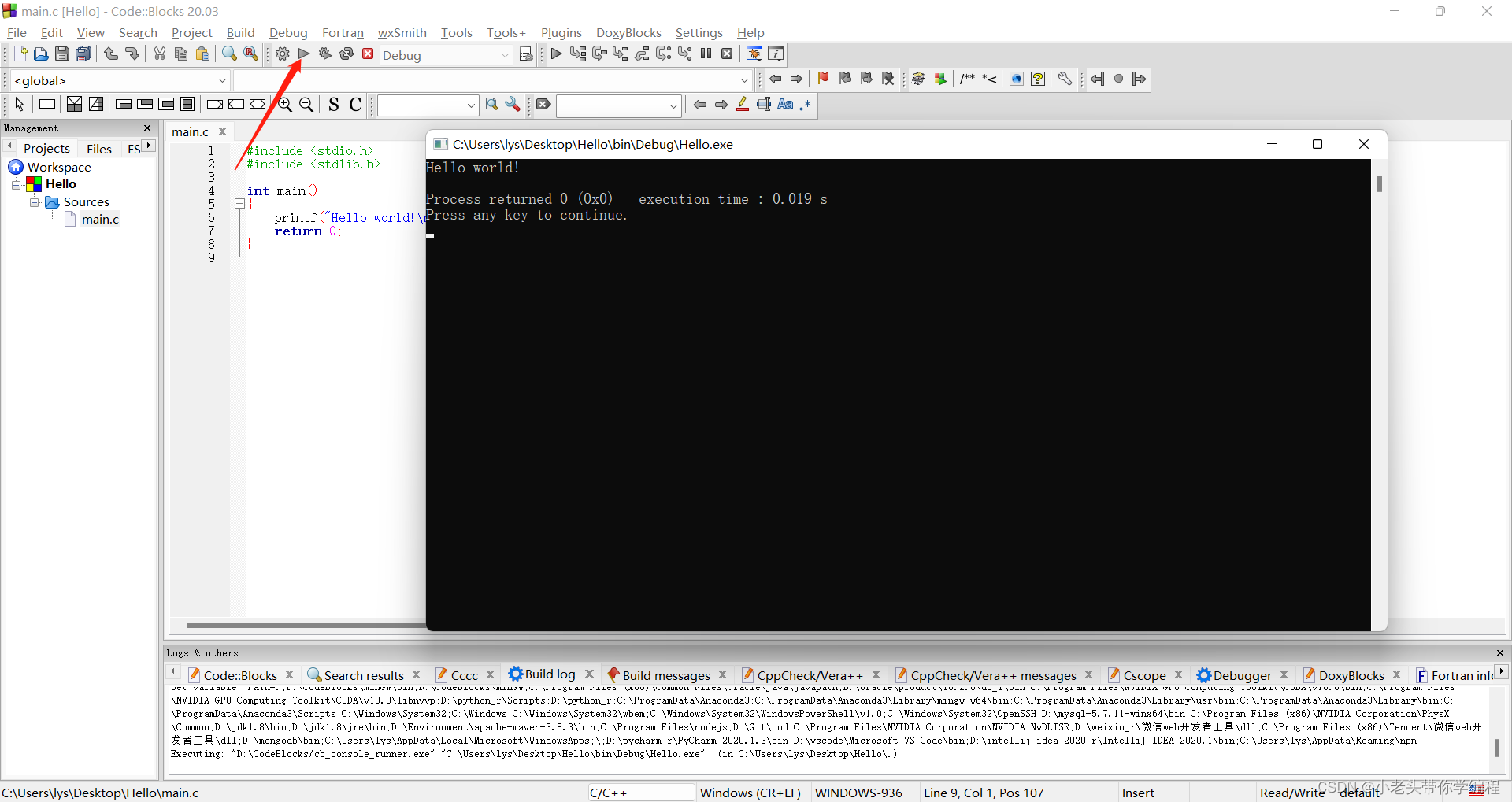This screenshot has height=802, width=1512.
Task: Click the build log vertical scrollbar
Action: pyautogui.click(x=1497, y=747)
